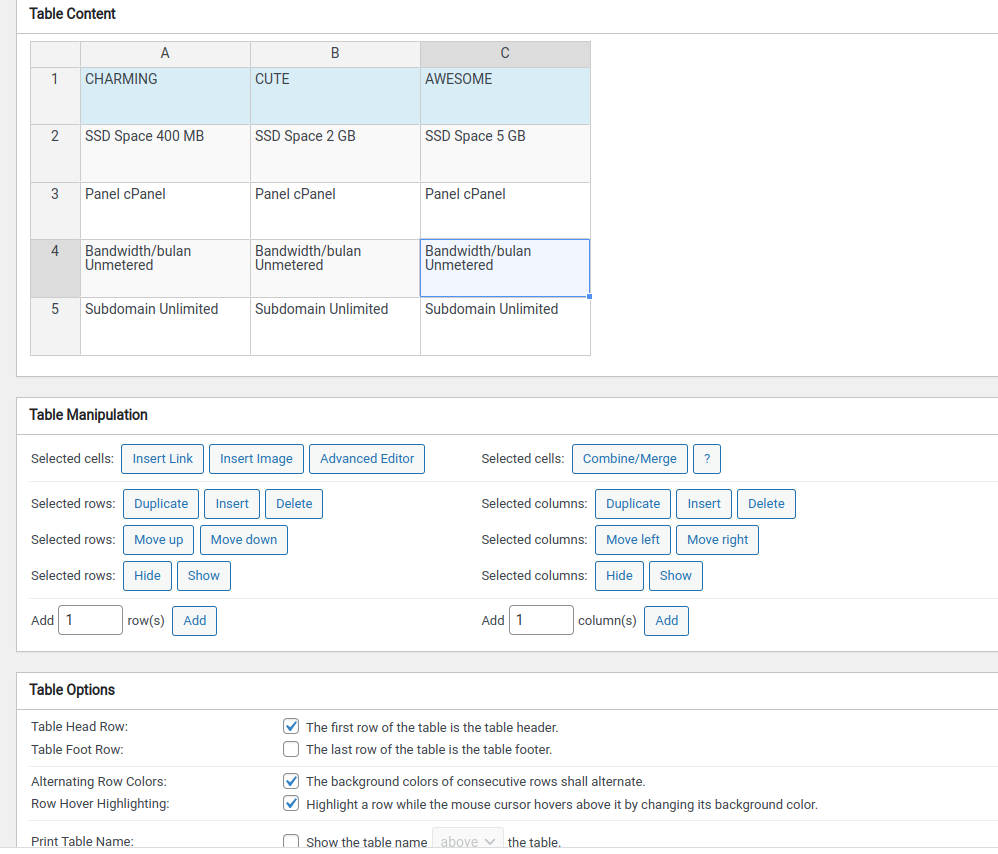Enable the Table Foot Row checkbox

tap(291, 749)
